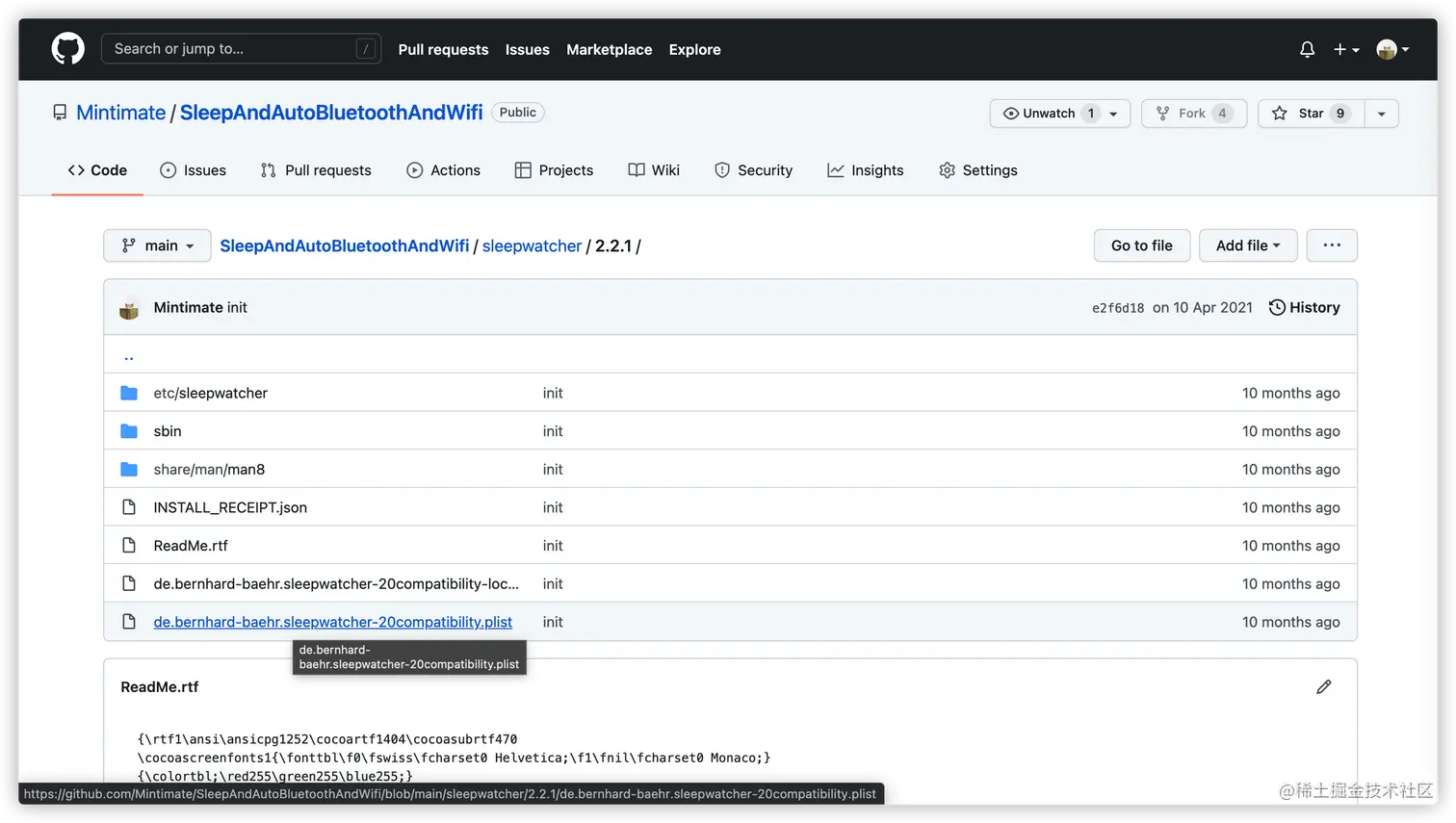Screen dimensions: 1456x823
Task: Click "10 months ago" in ReadMe.rtf row
Action: (x=1290, y=546)
